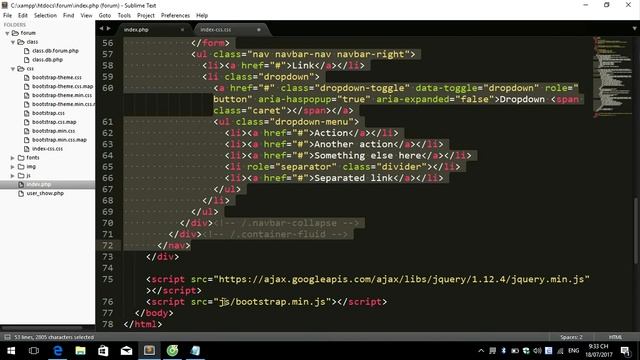Viewport: 640px width, 360px height.
Task: Click the vertical editor scrollbar
Action: [636, 231]
